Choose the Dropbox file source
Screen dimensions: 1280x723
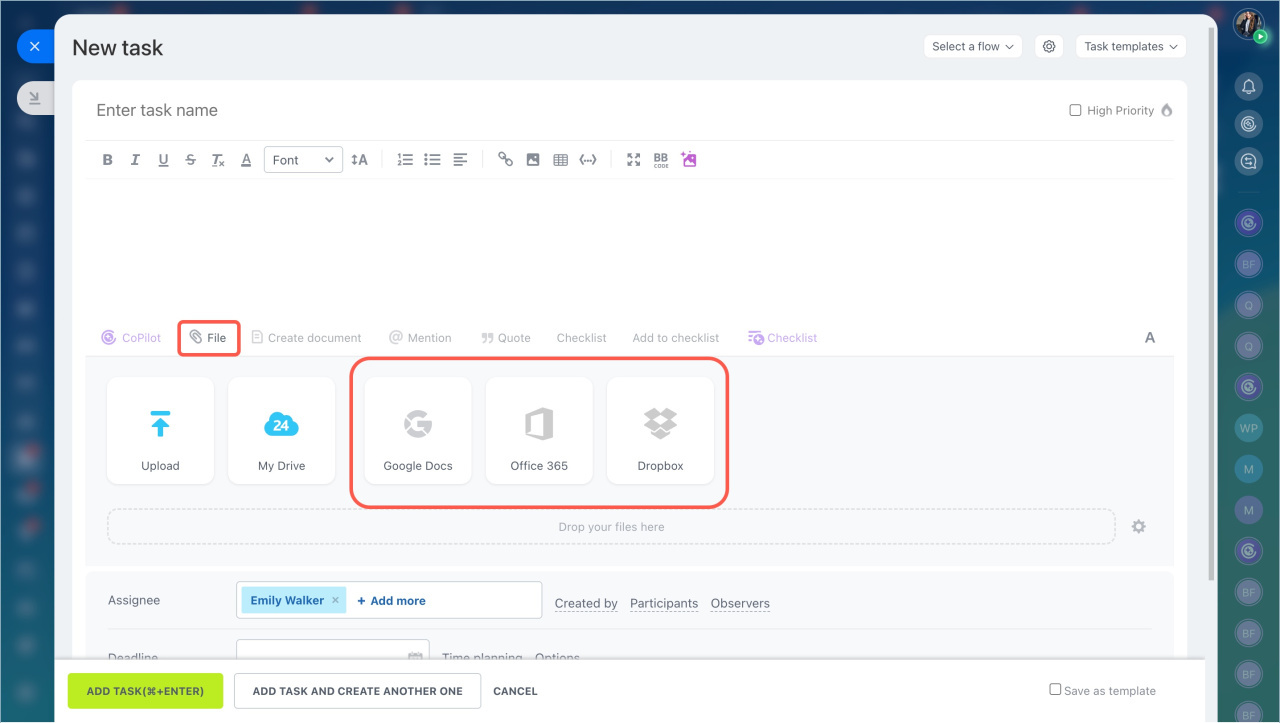pyautogui.click(x=660, y=431)
